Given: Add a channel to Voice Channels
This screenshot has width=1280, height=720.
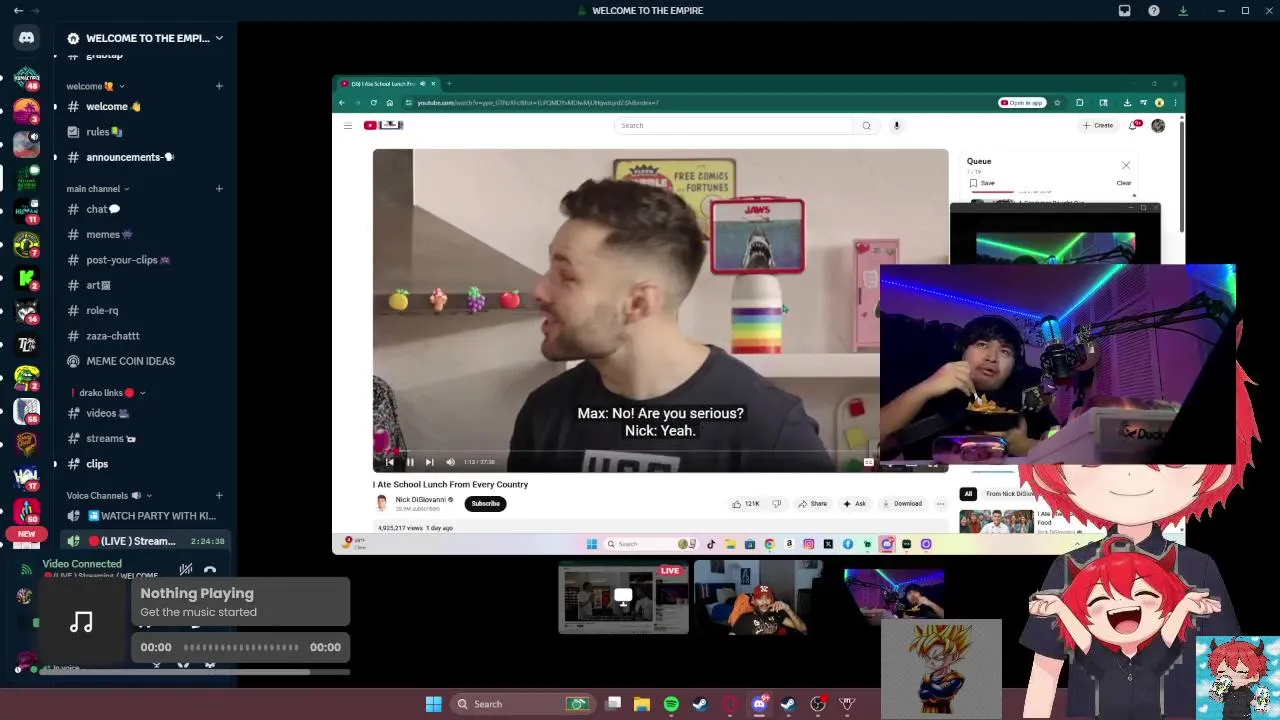Looking at the screenshot, I should coord(219,496).
